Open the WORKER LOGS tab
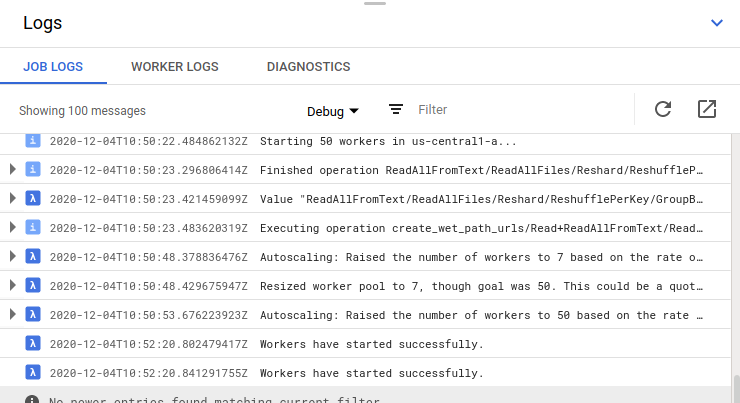The image size is (740, 403). tap(175, 67)
